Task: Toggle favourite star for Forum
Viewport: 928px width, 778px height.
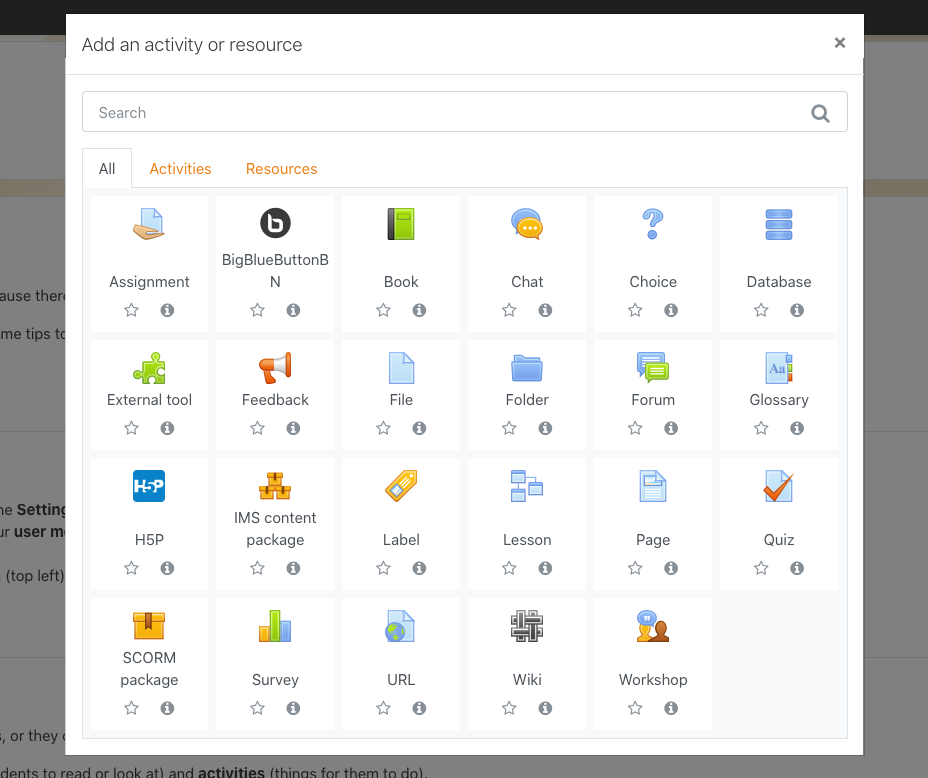Action: (x=635, y=427)
